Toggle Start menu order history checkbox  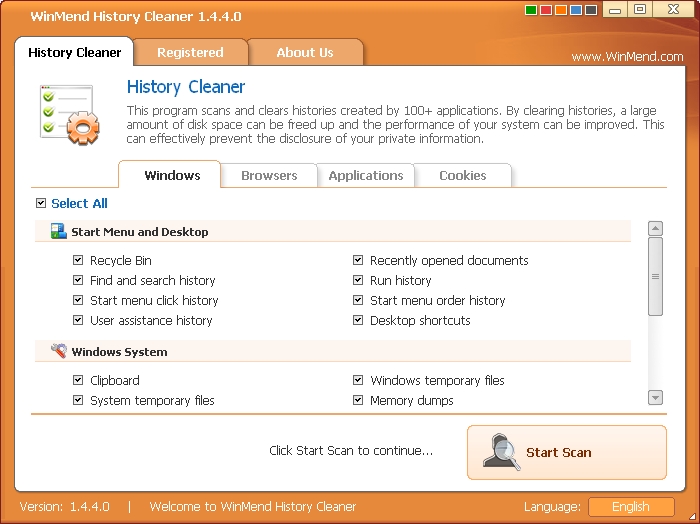pos(358,300)
